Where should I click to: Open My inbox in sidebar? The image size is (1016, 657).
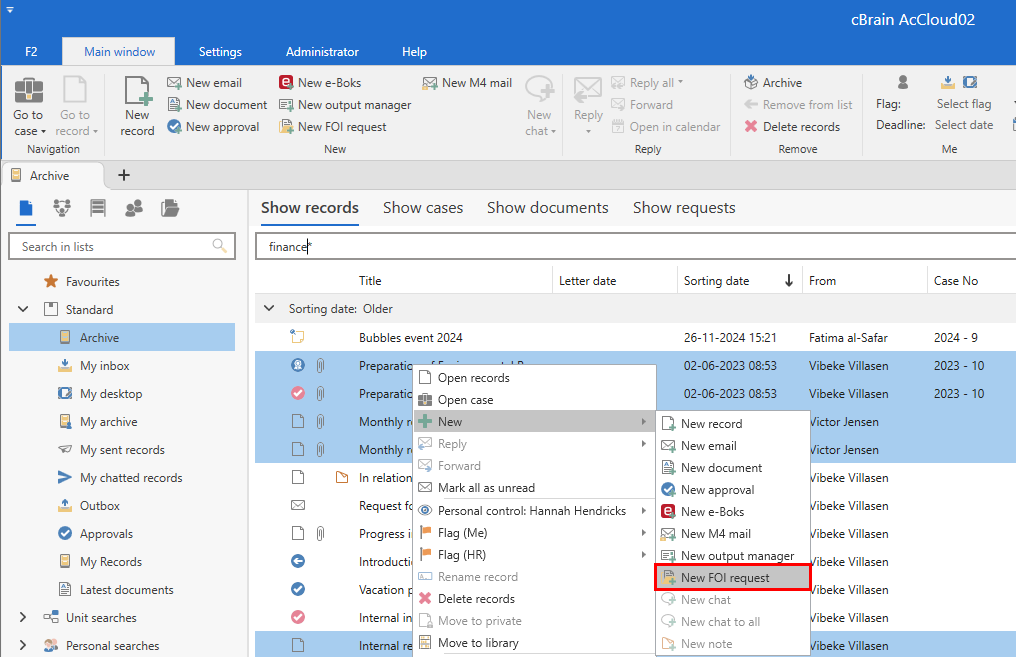click(x=104, y=366)
